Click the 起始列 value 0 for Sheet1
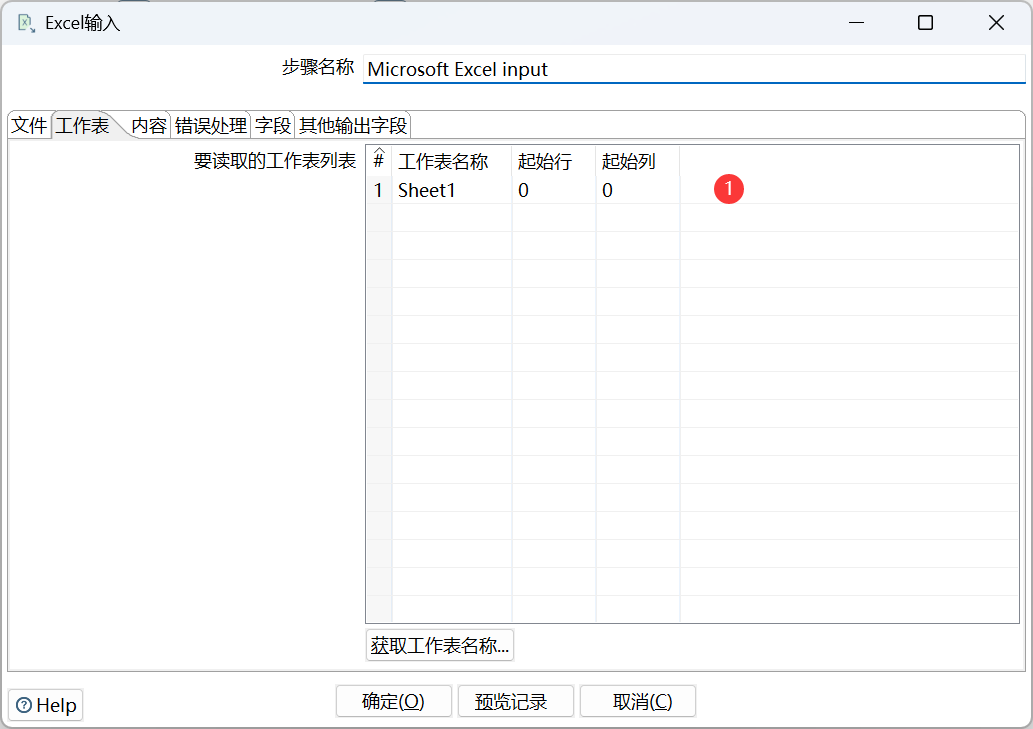 (x=637, y=190)
